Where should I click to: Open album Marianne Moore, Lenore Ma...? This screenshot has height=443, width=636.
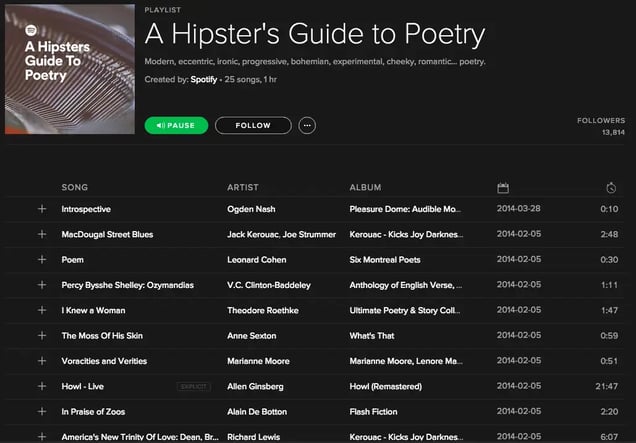click(x=406, y=361)
